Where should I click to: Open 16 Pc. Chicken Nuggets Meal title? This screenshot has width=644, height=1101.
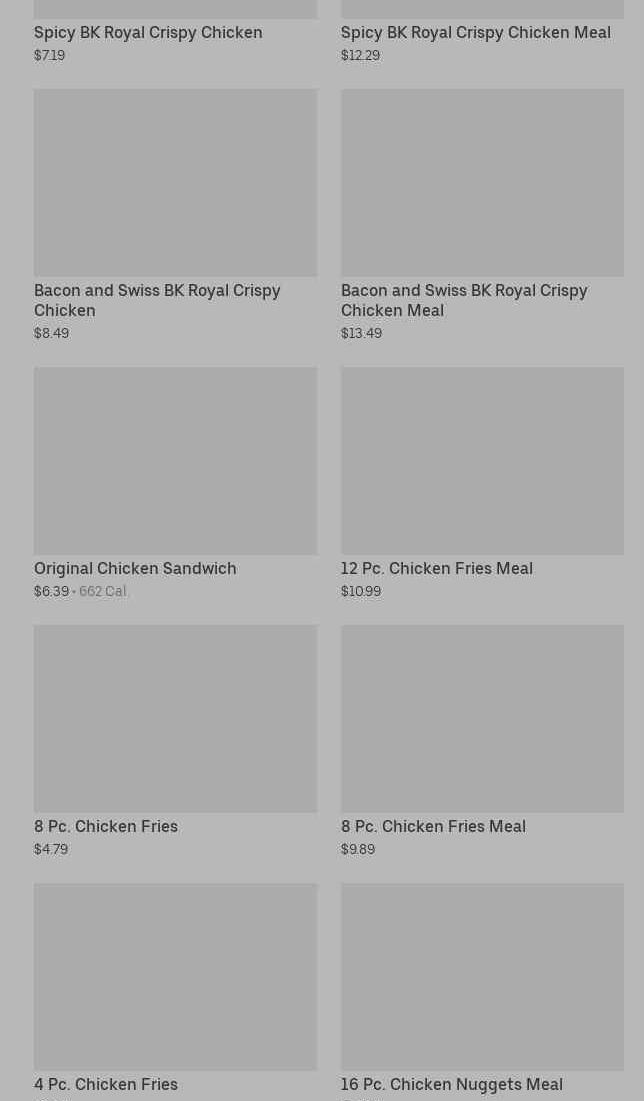pos(451,1084)
